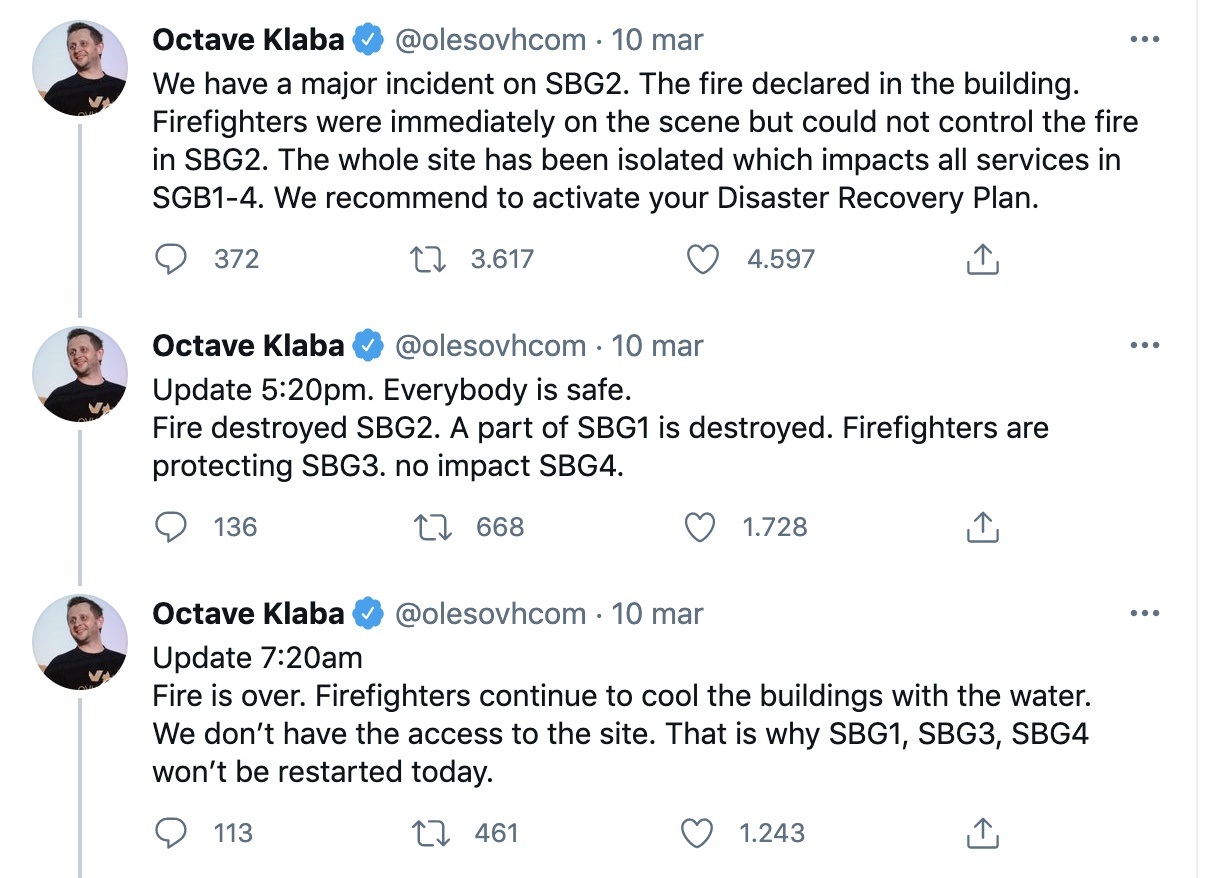Image resolution: width=1220 pixels, height=878 pixels.
Task: Open more options on the 7:20am tweet
Action: coord(1143,613)
